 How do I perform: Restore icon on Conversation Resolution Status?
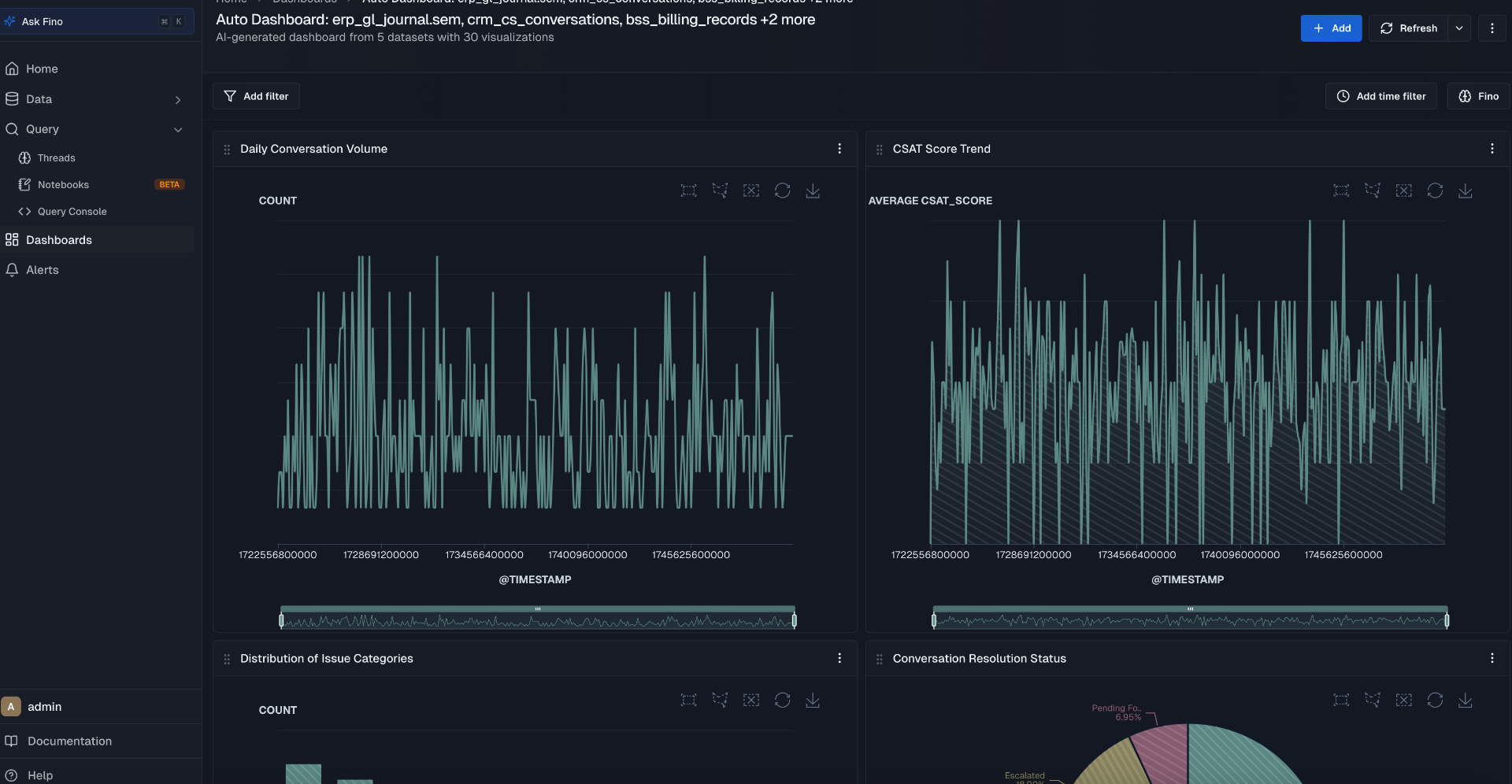pos(1435,700)
